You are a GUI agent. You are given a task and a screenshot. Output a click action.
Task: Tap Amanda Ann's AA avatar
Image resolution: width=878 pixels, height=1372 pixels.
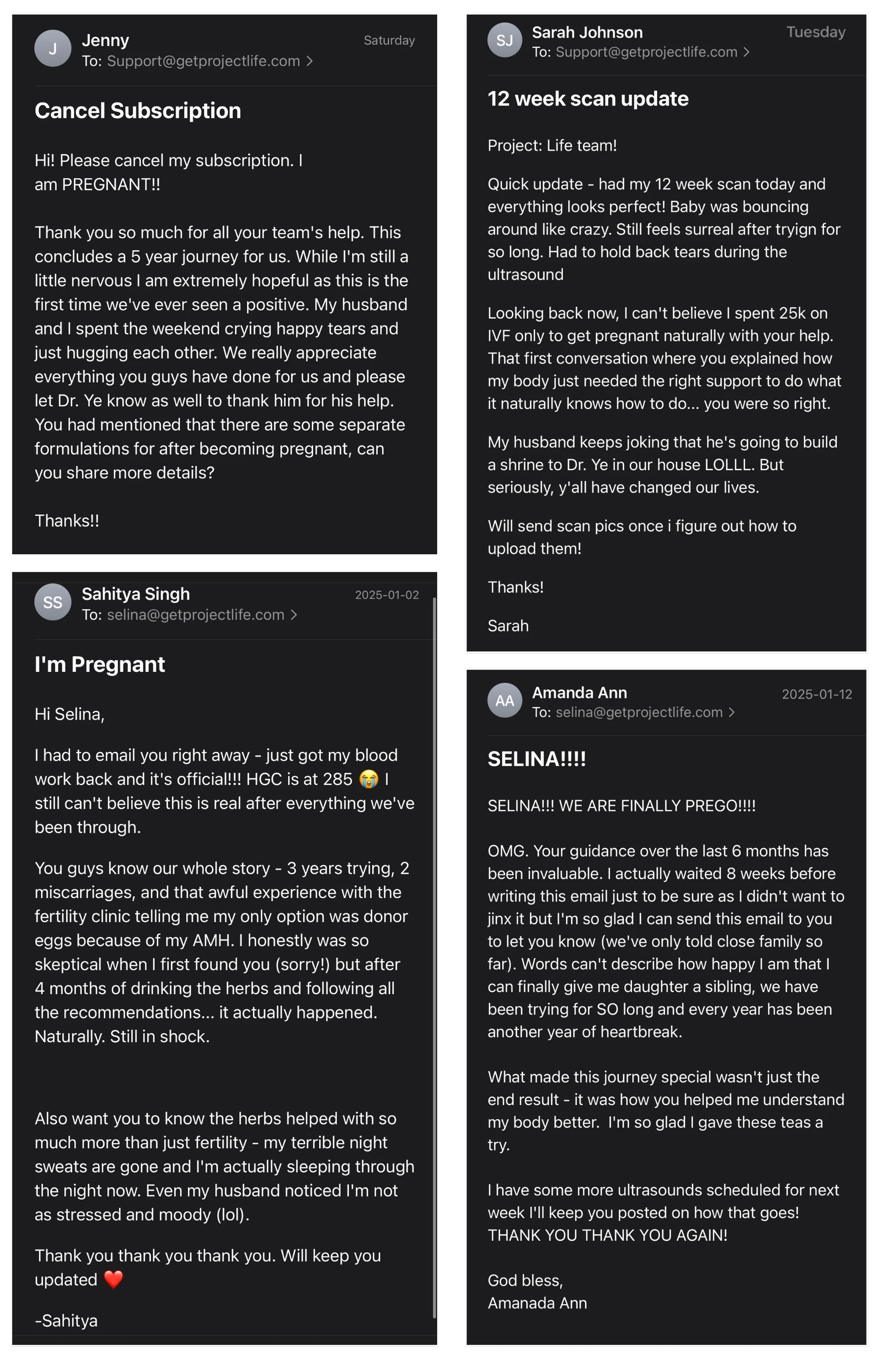(x=504, y=701)
